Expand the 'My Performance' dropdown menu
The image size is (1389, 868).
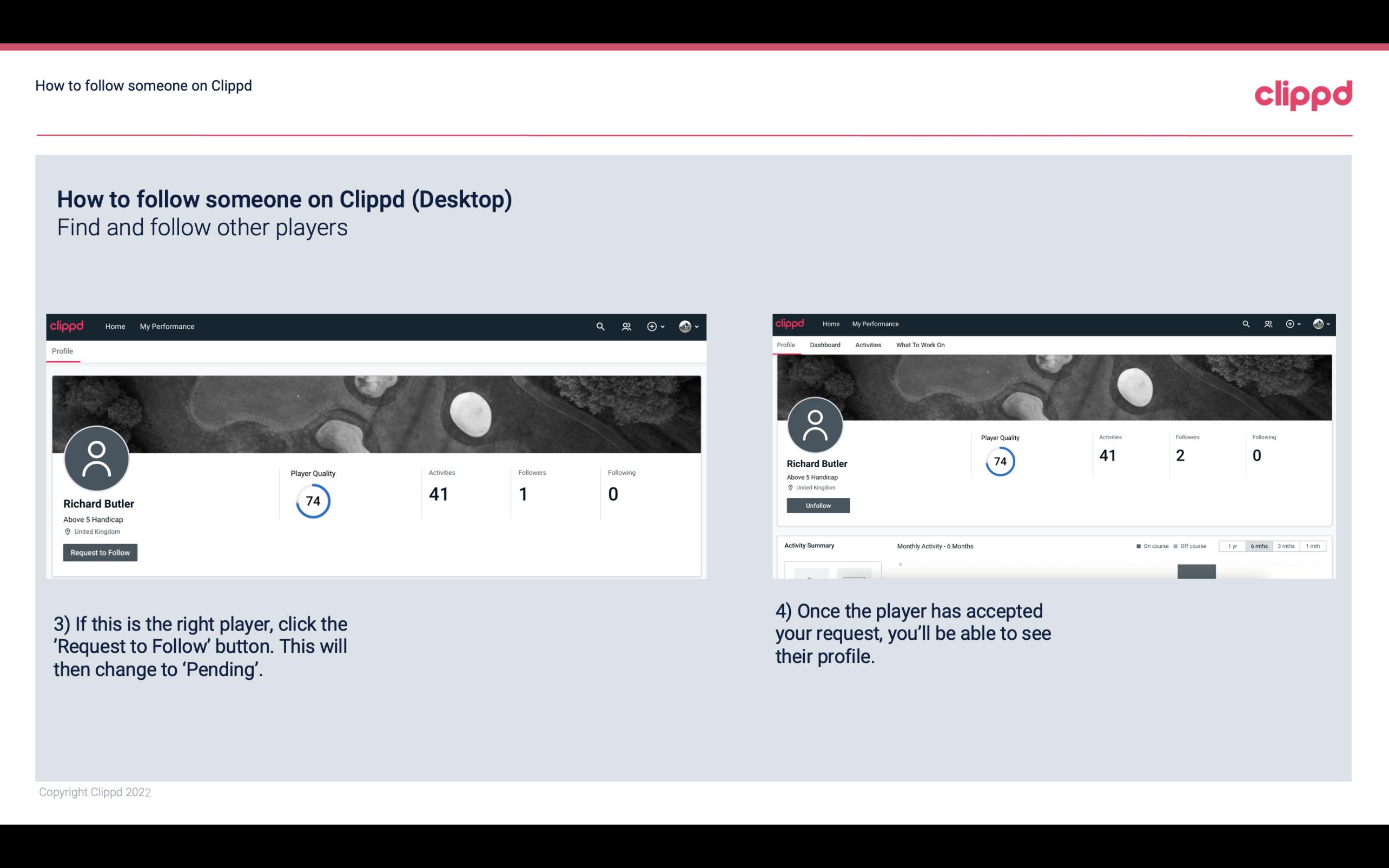point(167,326)
